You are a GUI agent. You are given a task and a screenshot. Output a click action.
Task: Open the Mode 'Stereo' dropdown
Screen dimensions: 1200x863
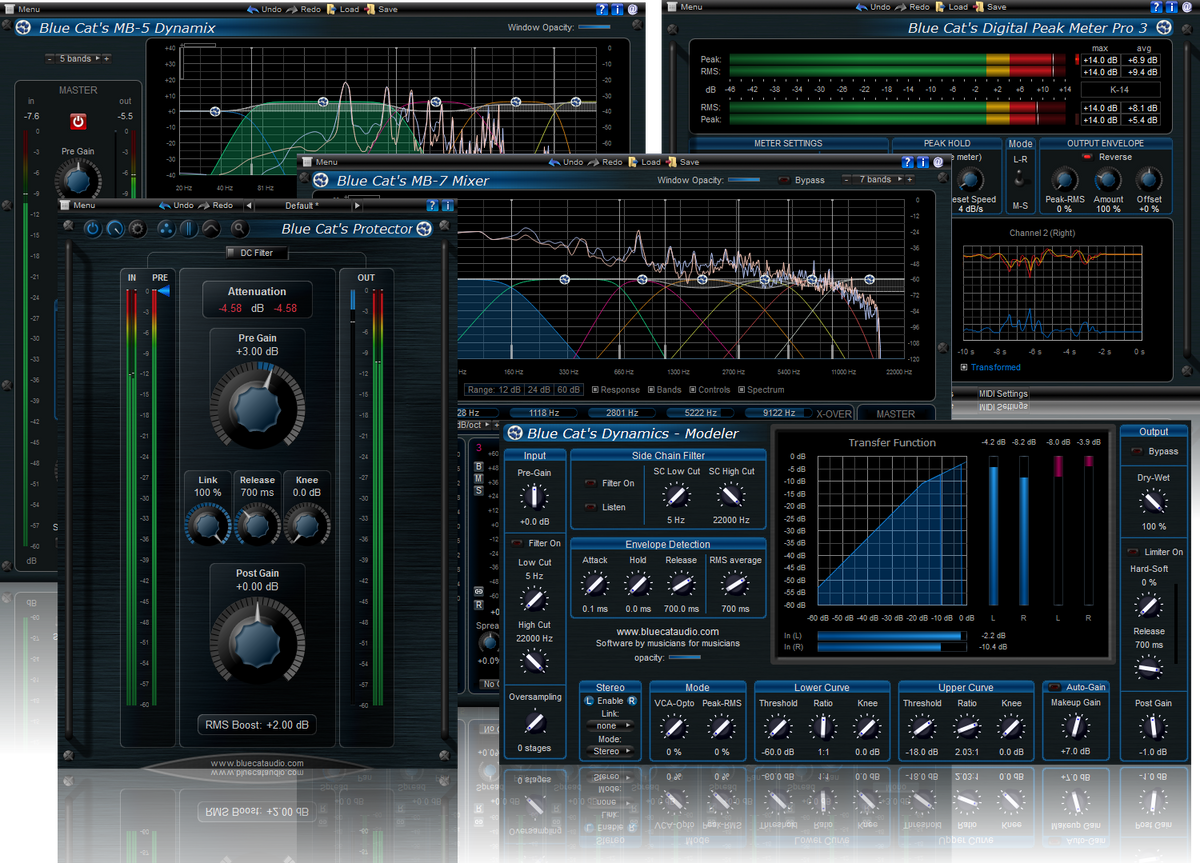(x=608, y=751)
